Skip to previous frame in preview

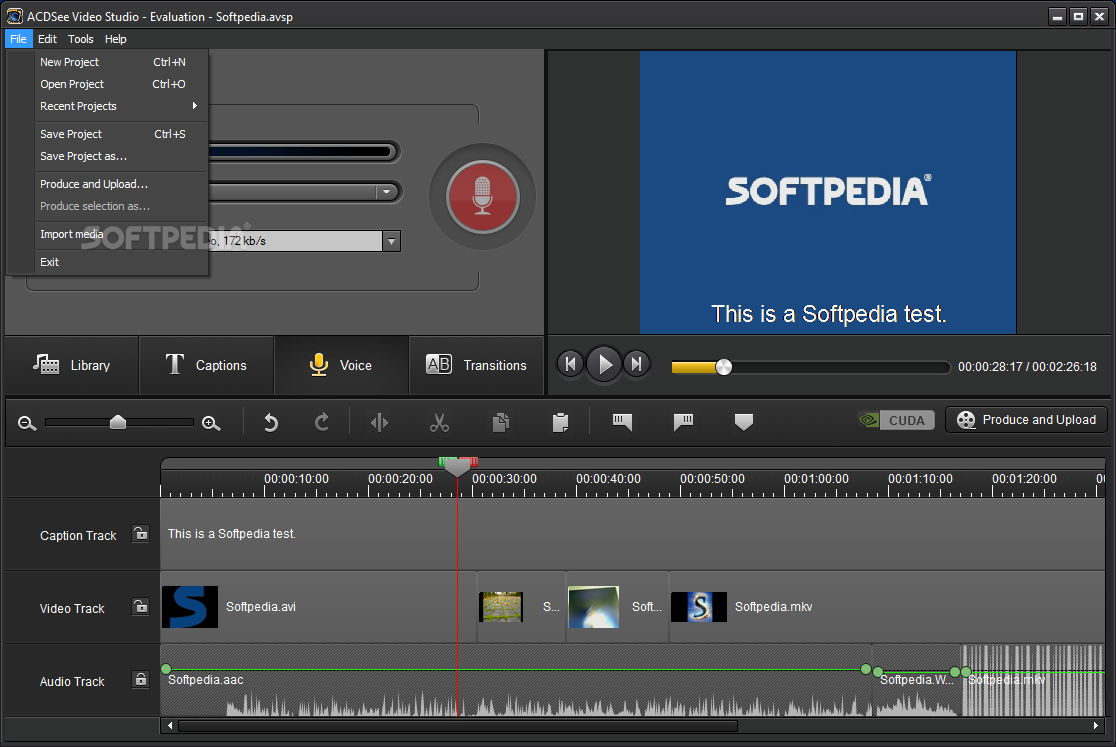pos(570,365)
